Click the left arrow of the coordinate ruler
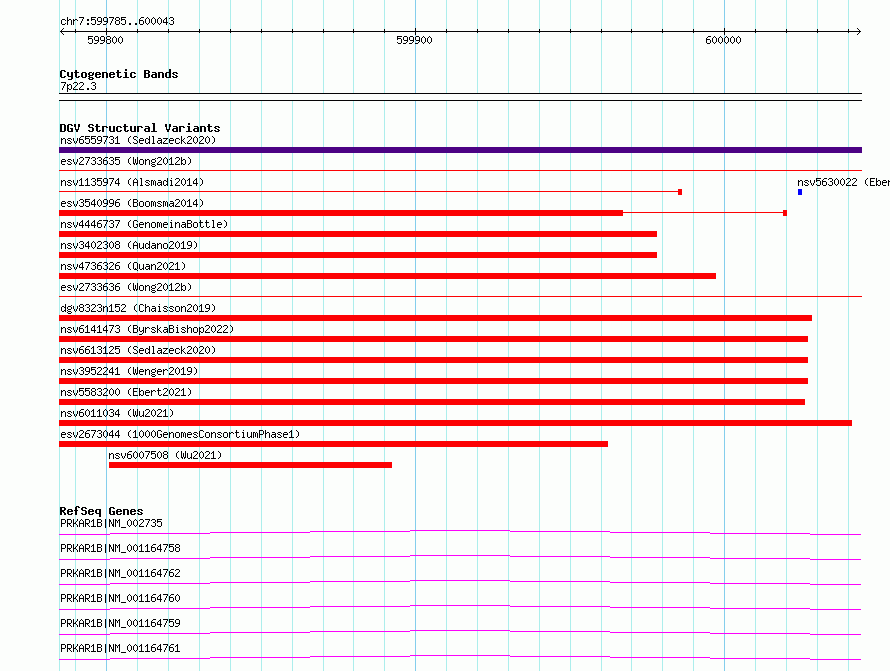 [x=62, y=31]
